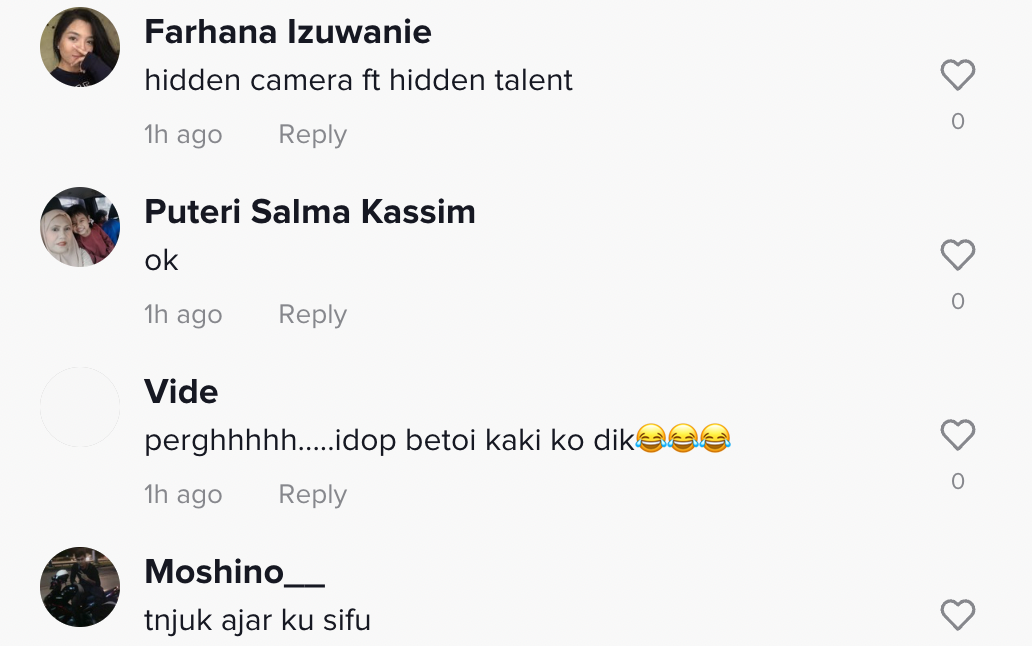Like Farhana Izuwanie's comment with the heart
This screenshot has width=1032, height=646.
click(957, 76)
